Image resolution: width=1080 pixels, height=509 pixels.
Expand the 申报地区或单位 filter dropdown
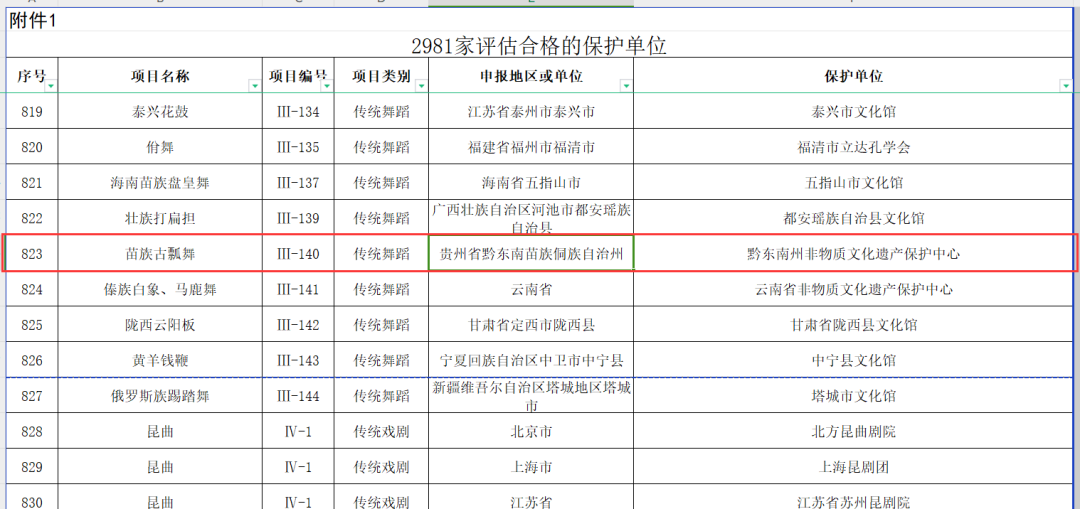pos(626,86)
